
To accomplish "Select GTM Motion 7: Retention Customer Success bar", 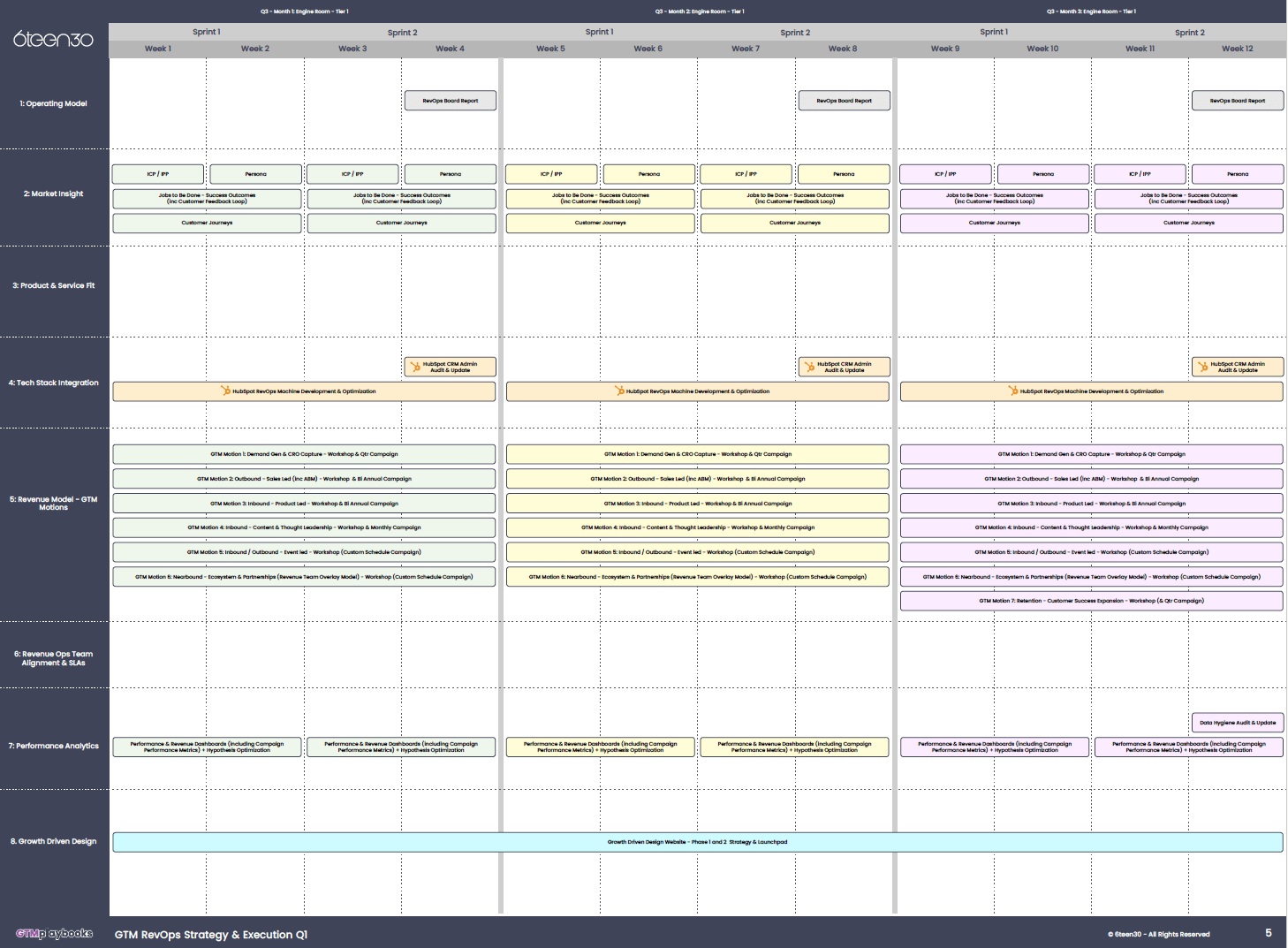I will tap(1092, 601).
